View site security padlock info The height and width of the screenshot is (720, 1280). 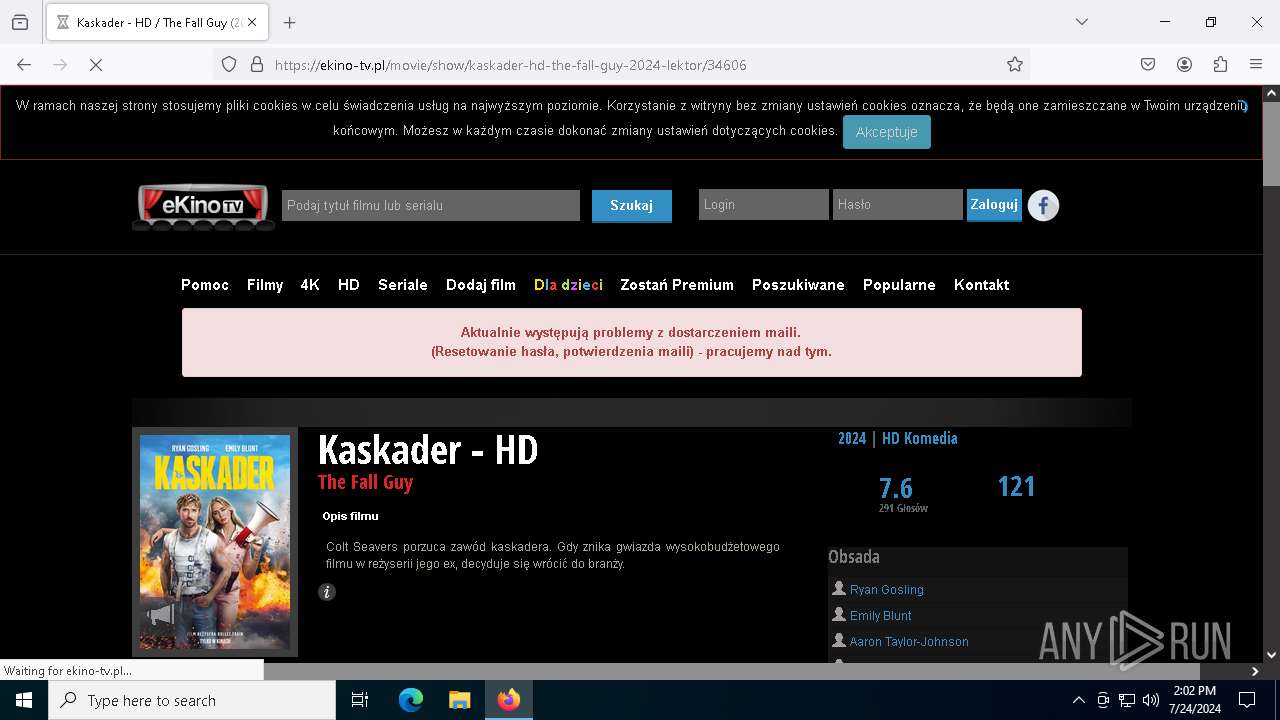coord(257,64)
